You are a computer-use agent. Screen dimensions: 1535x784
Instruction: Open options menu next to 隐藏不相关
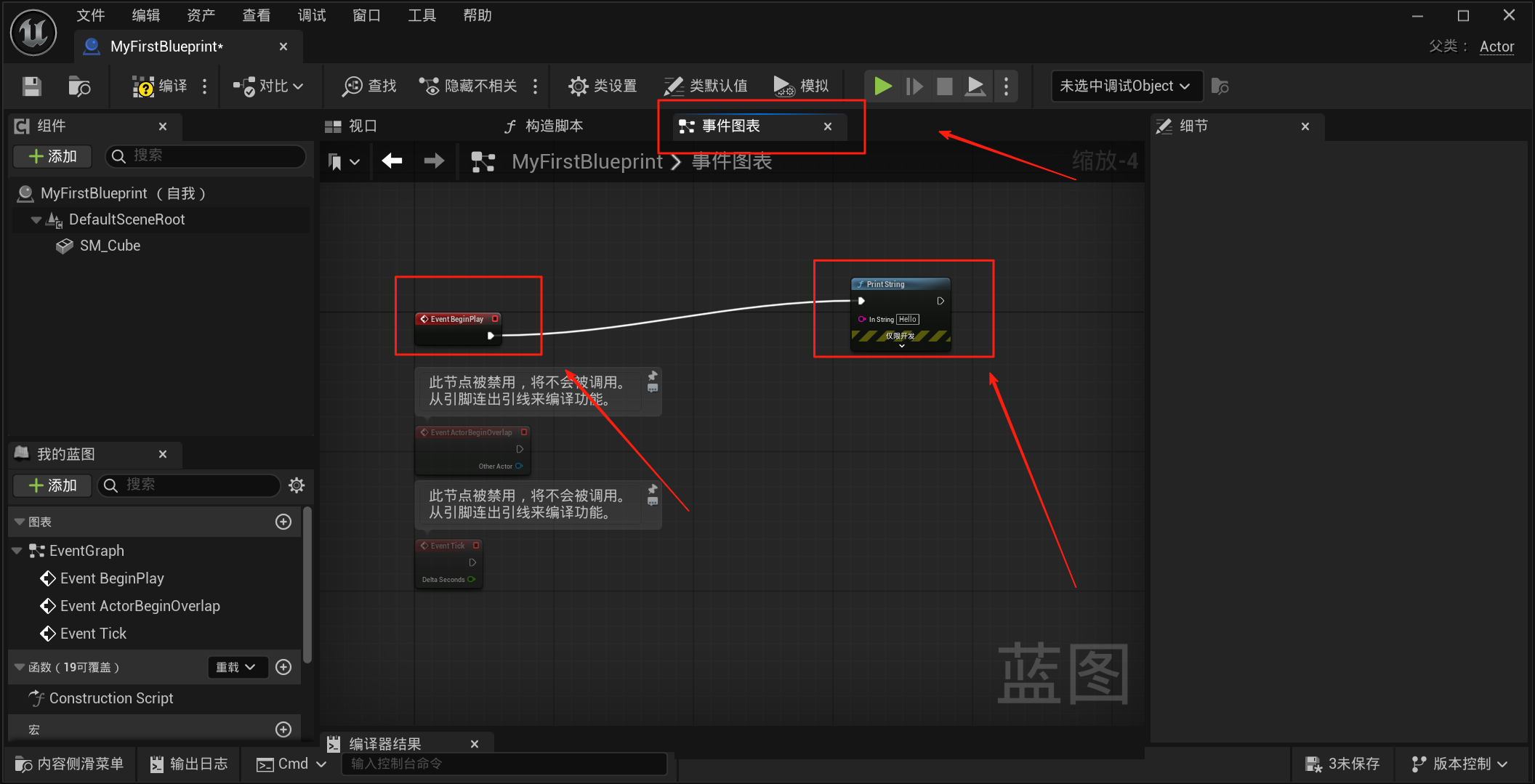point(536,86)
